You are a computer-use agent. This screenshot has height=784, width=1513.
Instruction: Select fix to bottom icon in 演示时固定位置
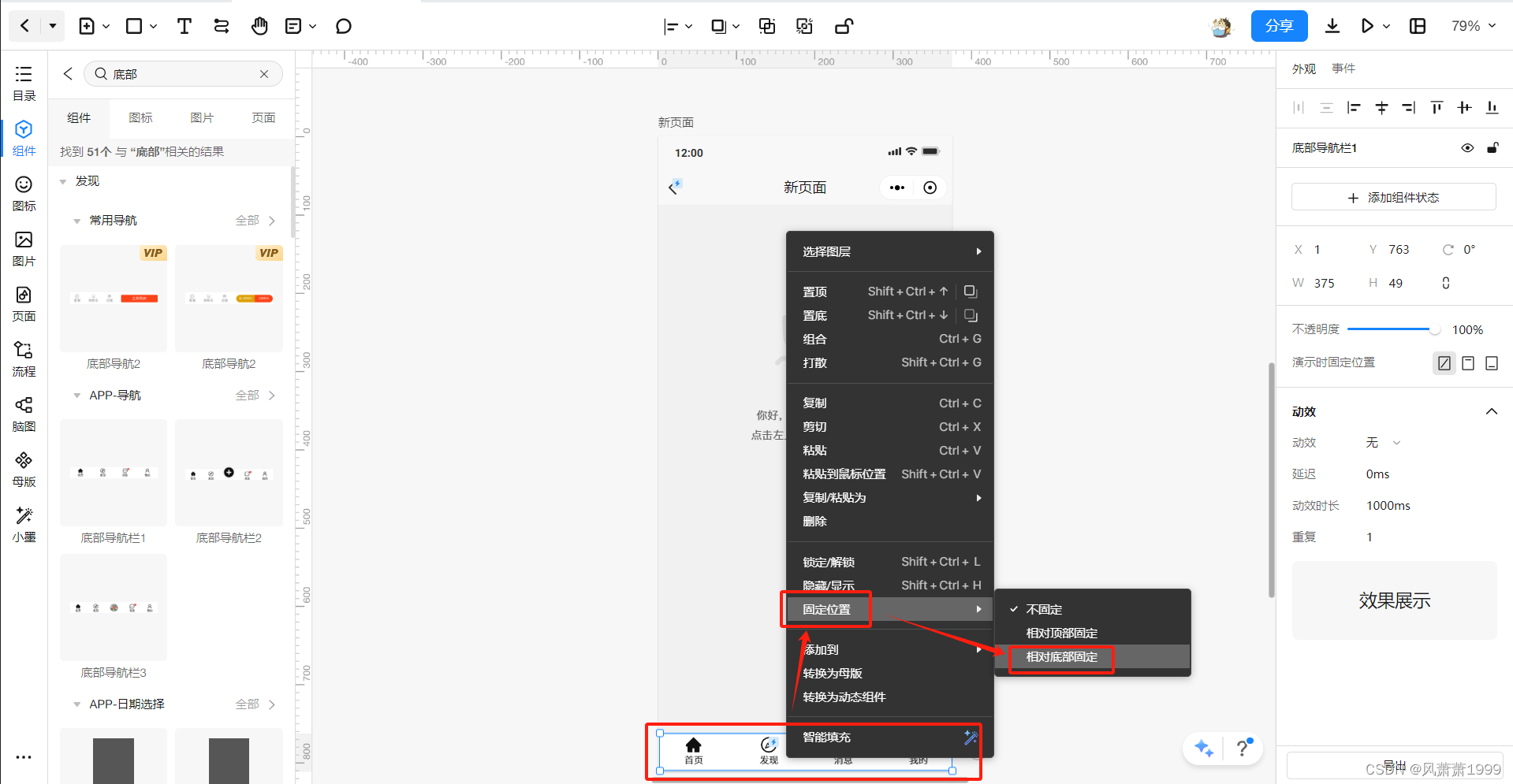coord(1492,362)
